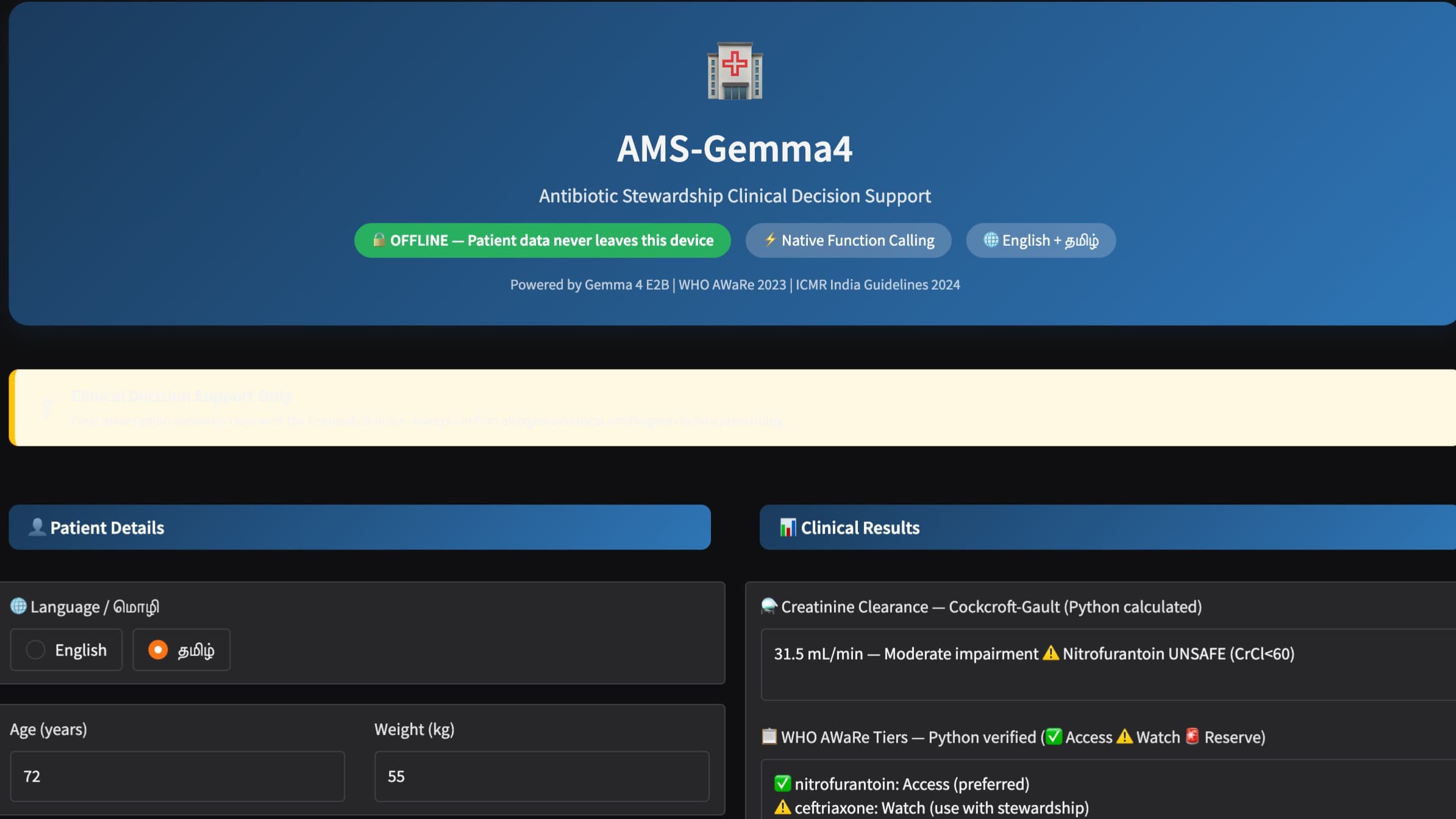The image size is (1456, 819).
Task: Click the hospital building icon
Action: pyautogui.click(x=735, y=71)
